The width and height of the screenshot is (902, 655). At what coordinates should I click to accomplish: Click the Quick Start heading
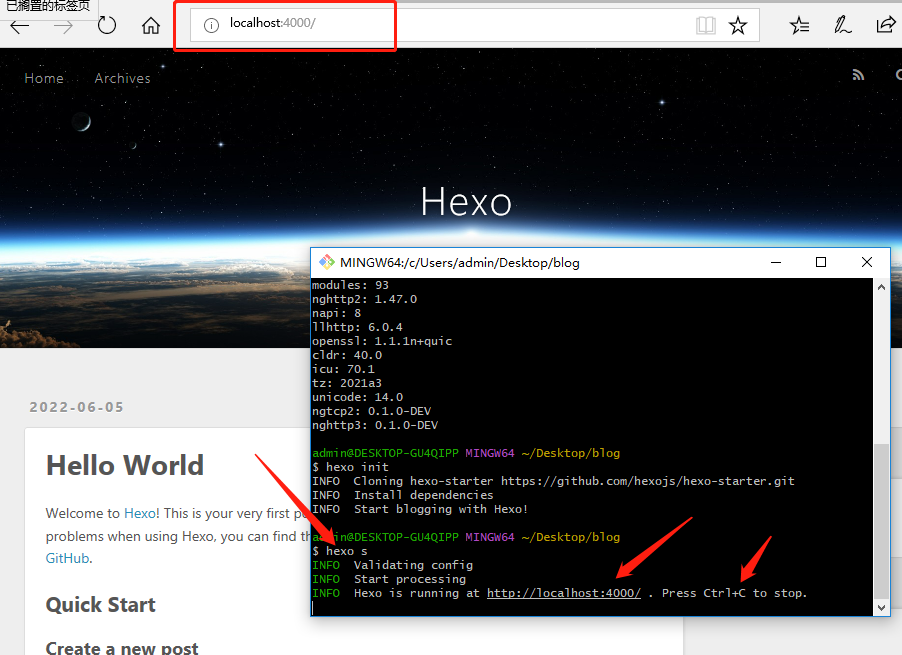(x=101, y=605)
